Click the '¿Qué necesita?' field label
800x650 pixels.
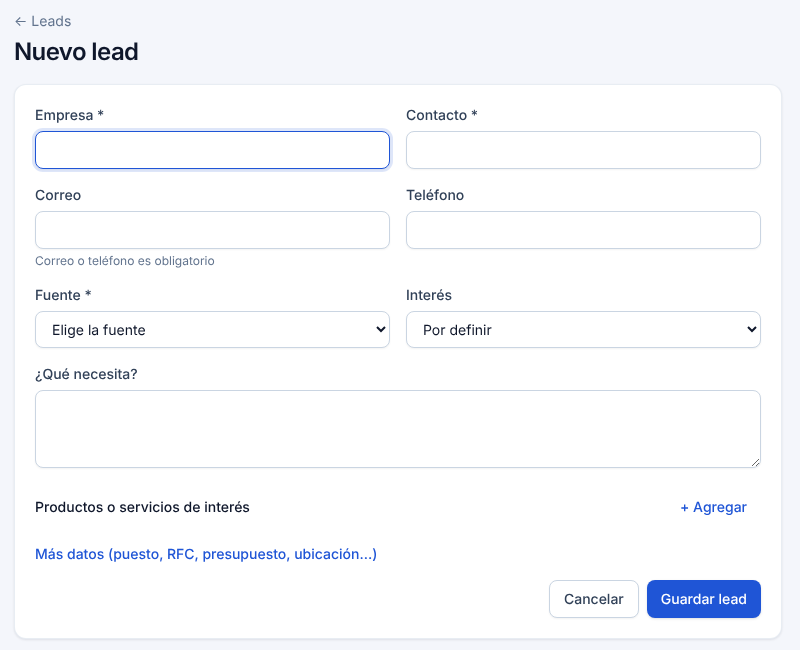[x=86, y=374]
